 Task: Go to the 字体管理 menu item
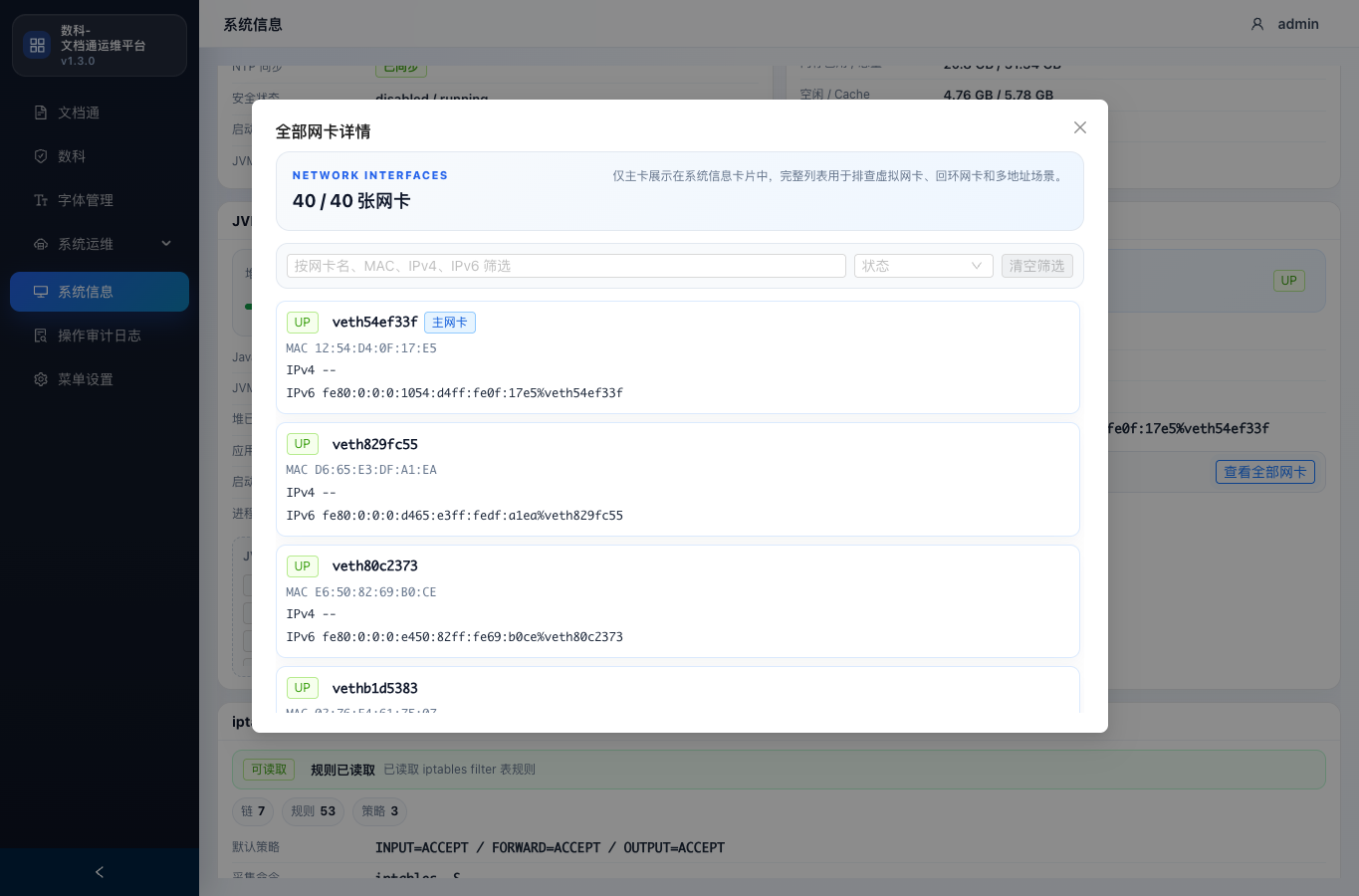tap(100, 200)
